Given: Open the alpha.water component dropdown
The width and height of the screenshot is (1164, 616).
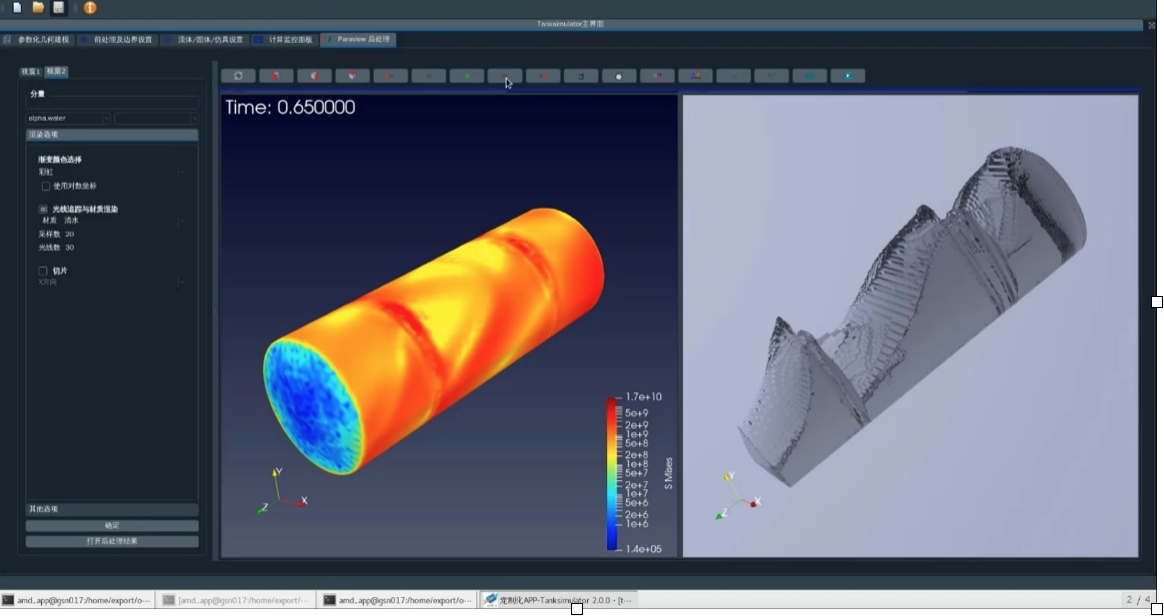Looking at the screenshot, I should click(x=69, y=118).
